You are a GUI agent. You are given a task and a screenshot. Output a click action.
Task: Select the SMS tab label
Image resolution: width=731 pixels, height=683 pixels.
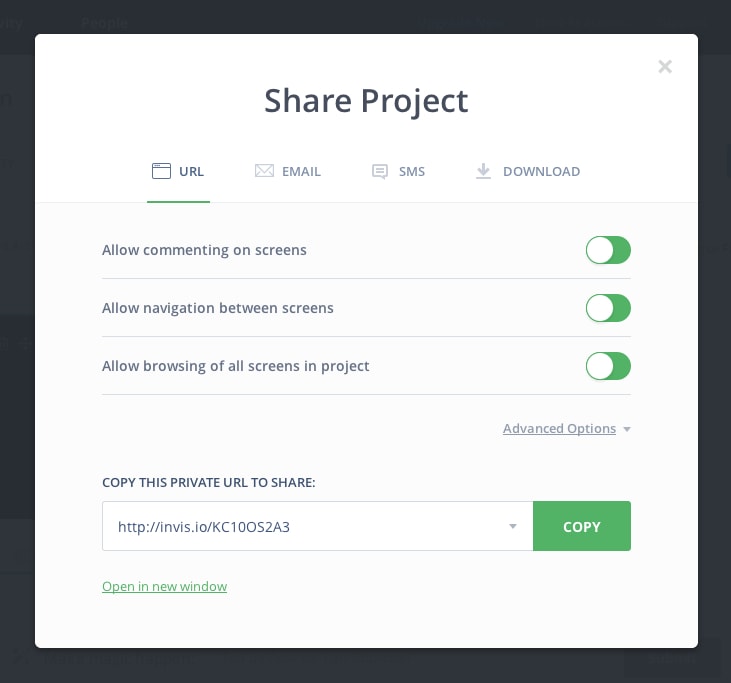tap(412, 172)
